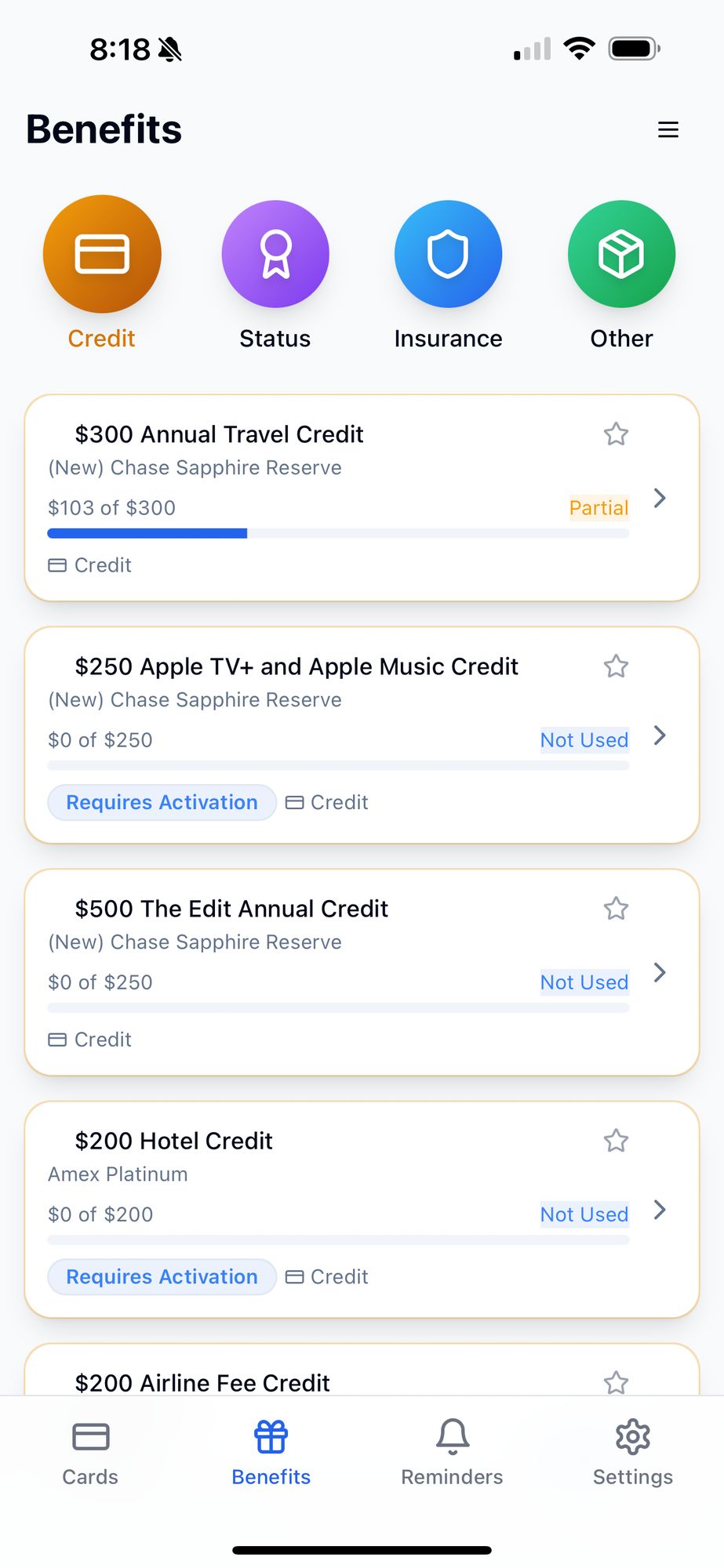
Task: Tap Requires Activation on Hotel Credit
Action: coord(162,1276)
